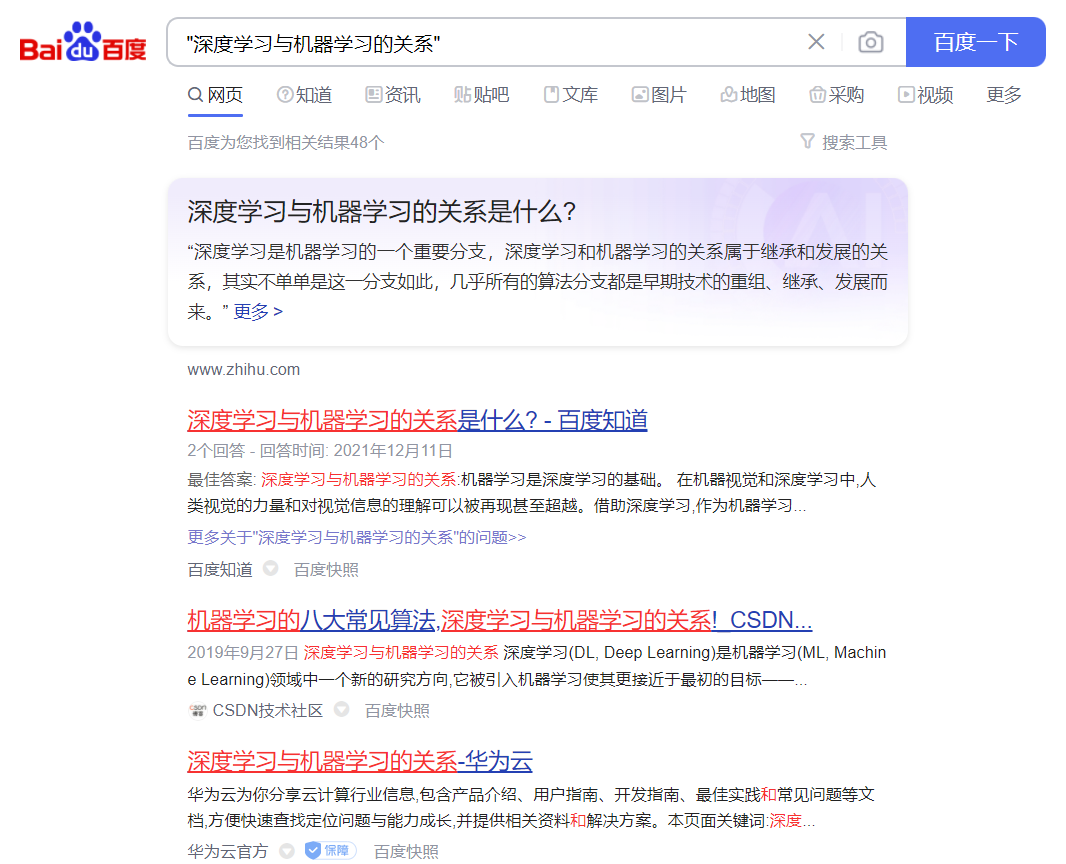Click the 贴 icon beside 贴吧

point(462,94)
